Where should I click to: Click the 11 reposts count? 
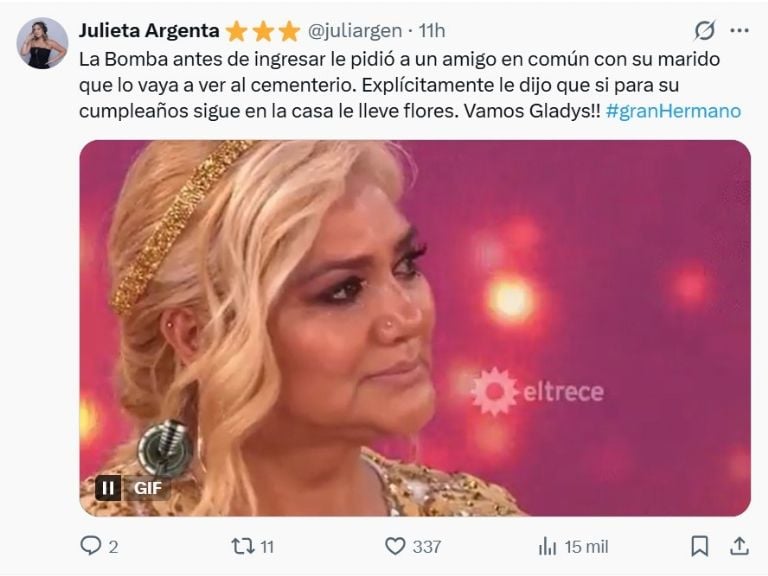[267, 547]
